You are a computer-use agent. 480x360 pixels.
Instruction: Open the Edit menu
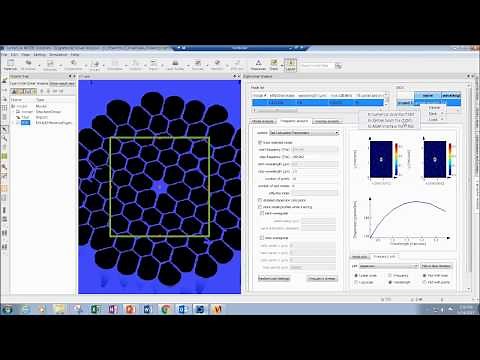point(14,55)
